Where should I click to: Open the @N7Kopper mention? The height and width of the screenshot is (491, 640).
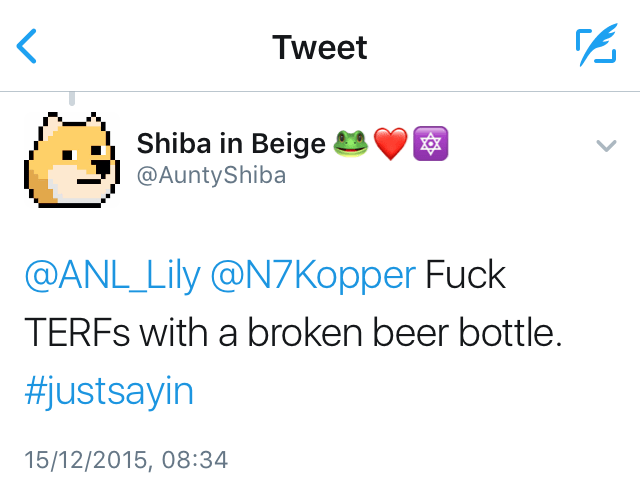tap(312, 275)
